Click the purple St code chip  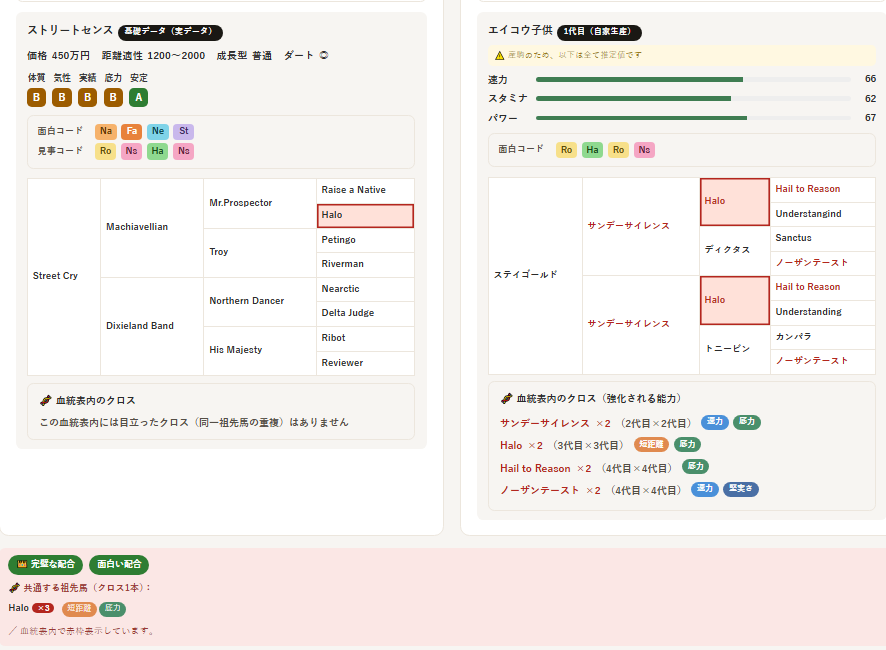(184, 131)
